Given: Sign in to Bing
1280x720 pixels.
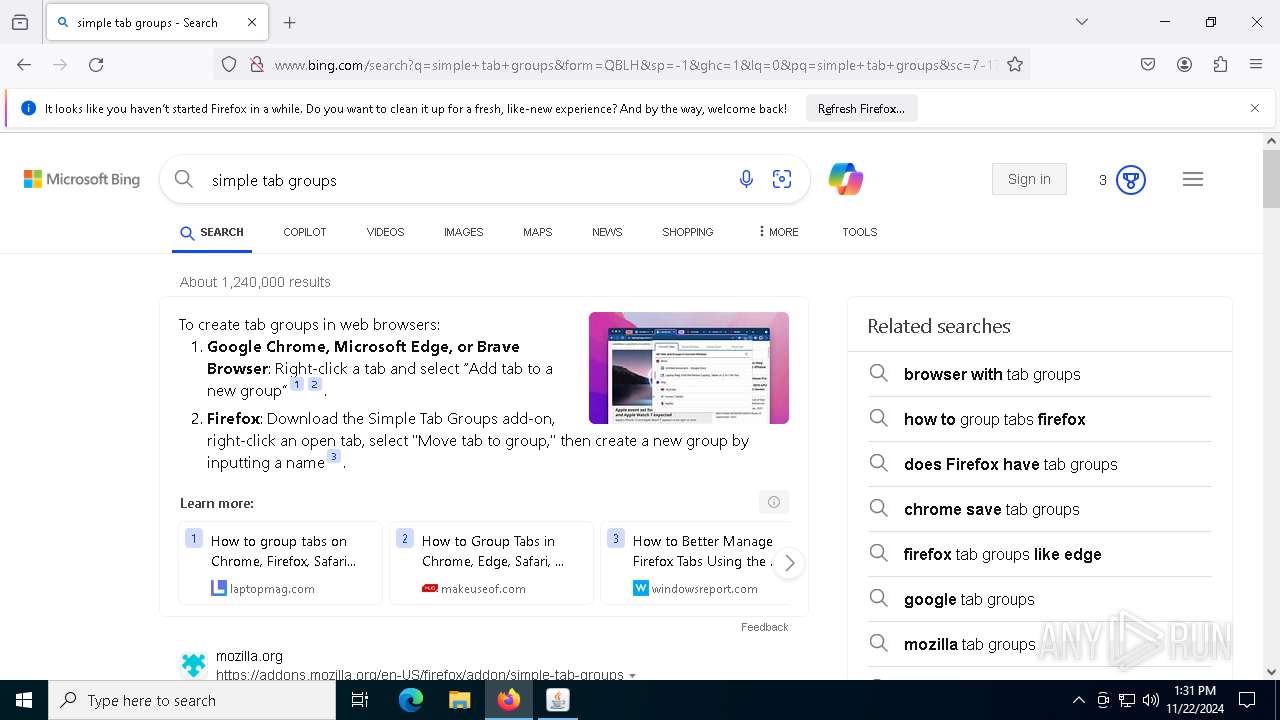Looking at the screenshot, I should 1029,179.
